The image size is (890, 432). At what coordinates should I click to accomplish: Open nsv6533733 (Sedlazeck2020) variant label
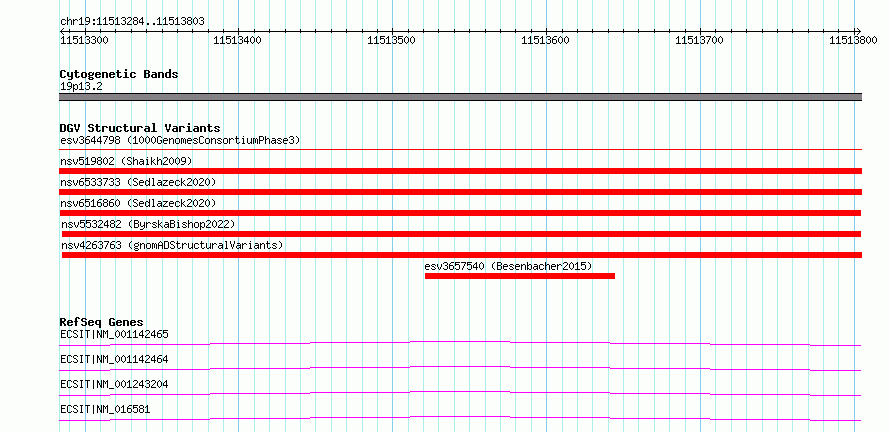pyautogui.click(x=138, y=182)
